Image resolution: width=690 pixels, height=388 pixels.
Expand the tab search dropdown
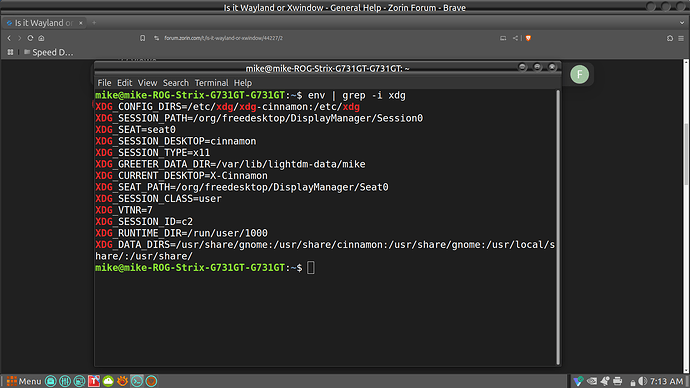tap(682, 22)
